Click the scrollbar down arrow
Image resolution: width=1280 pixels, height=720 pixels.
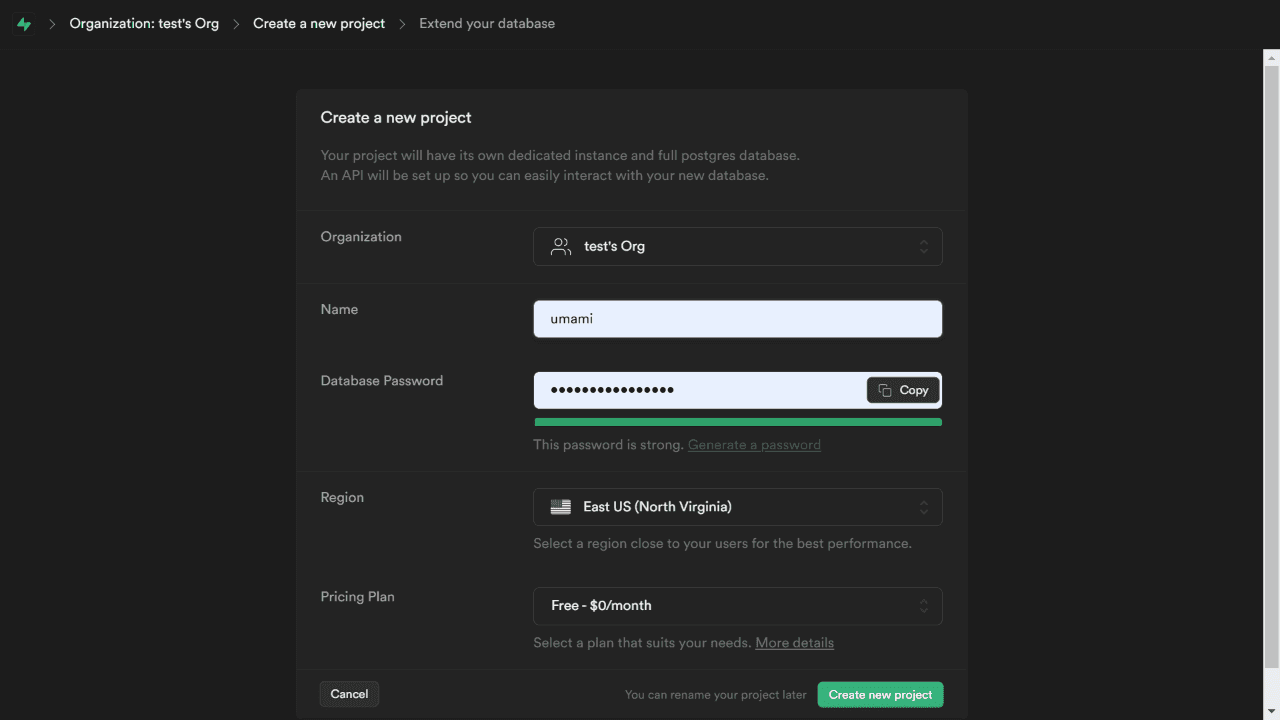[1271, 711]
